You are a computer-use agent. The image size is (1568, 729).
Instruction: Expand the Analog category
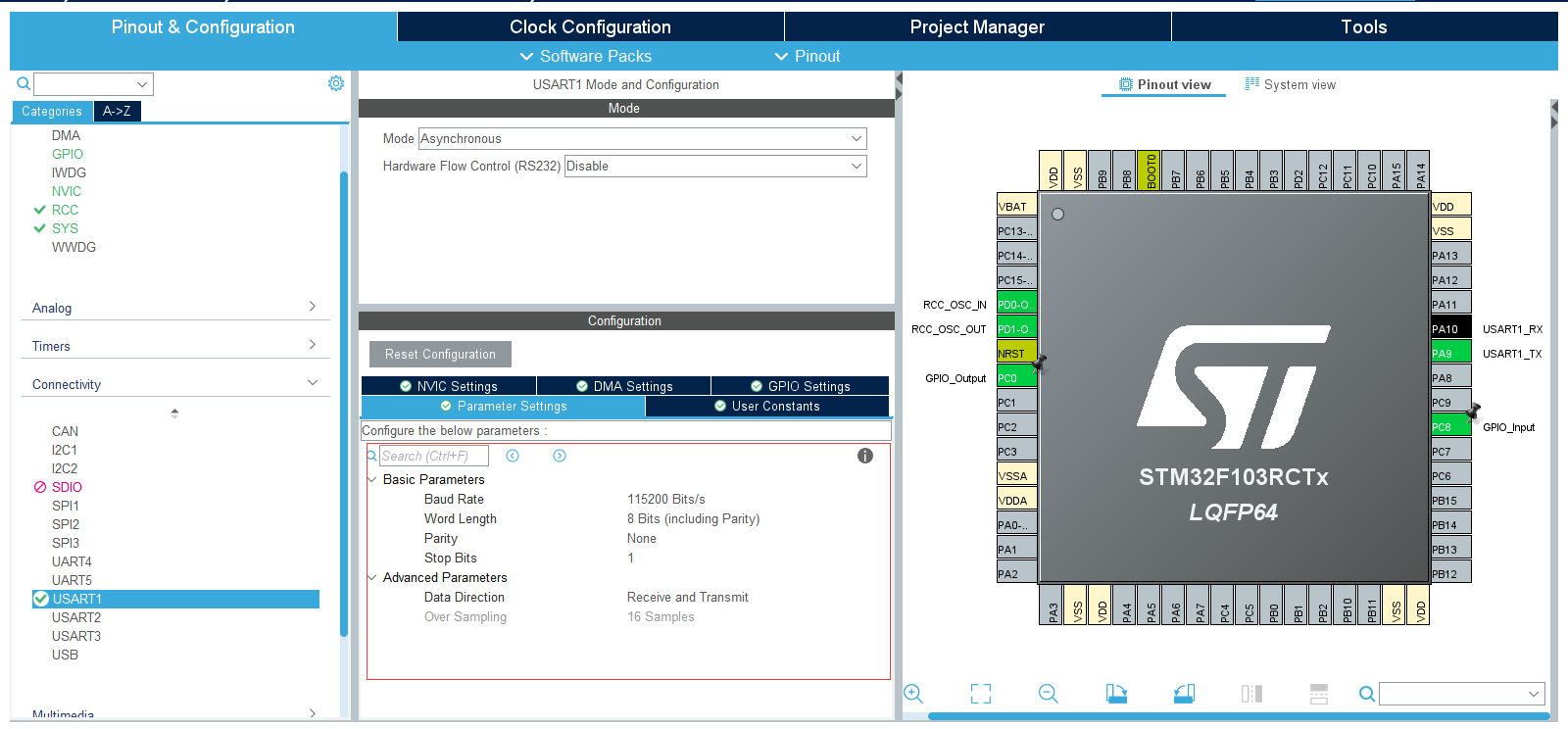(x=174, y=308)
